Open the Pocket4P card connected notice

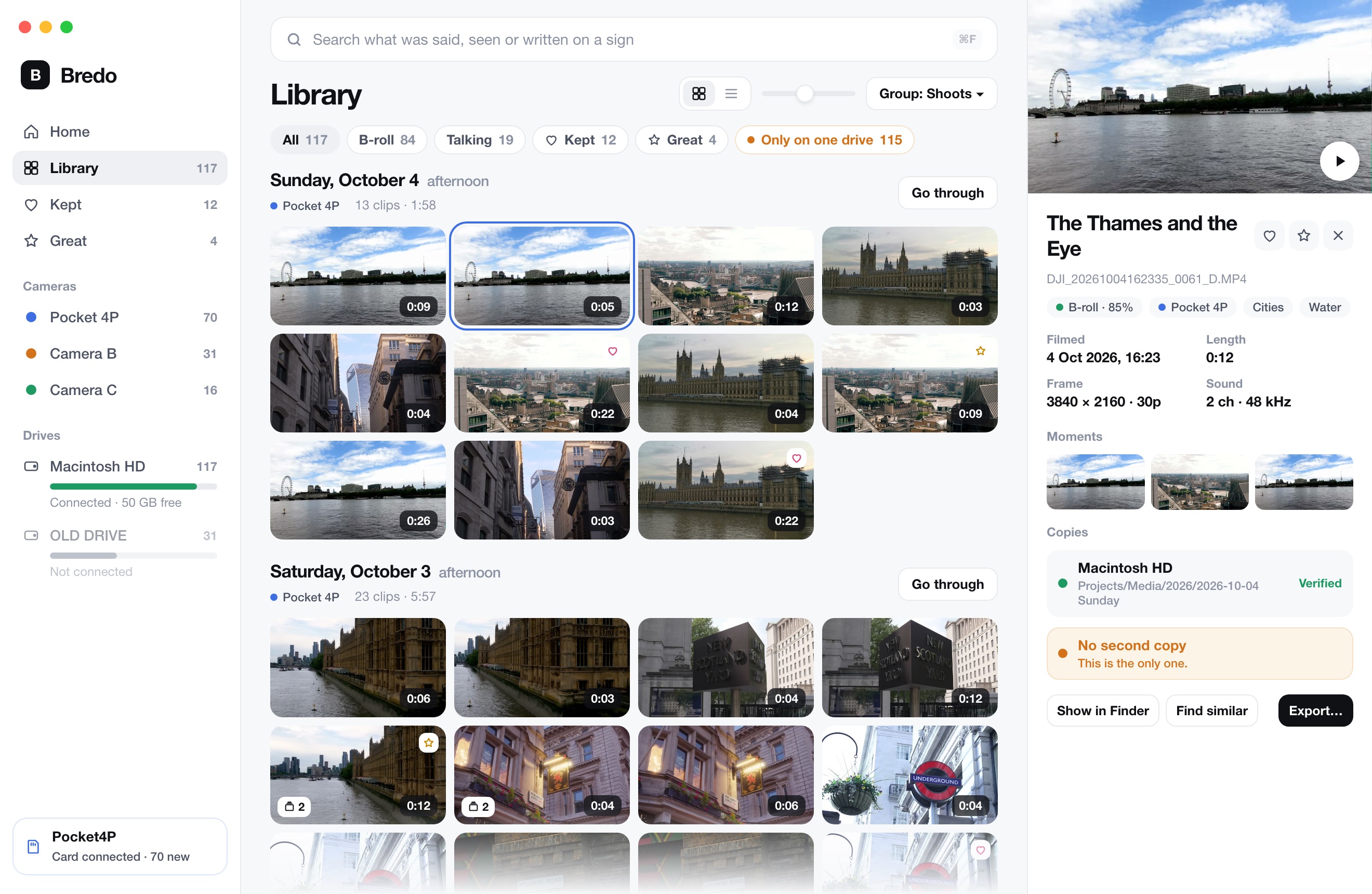120,846
